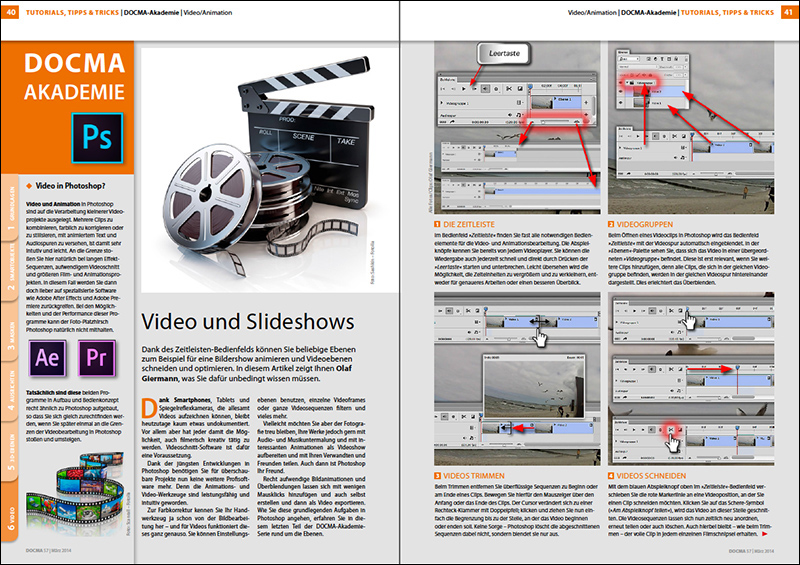This screenshot has width=800, height=565.
Task: Click clapperboard and film reel image
Action: point(268,169)
